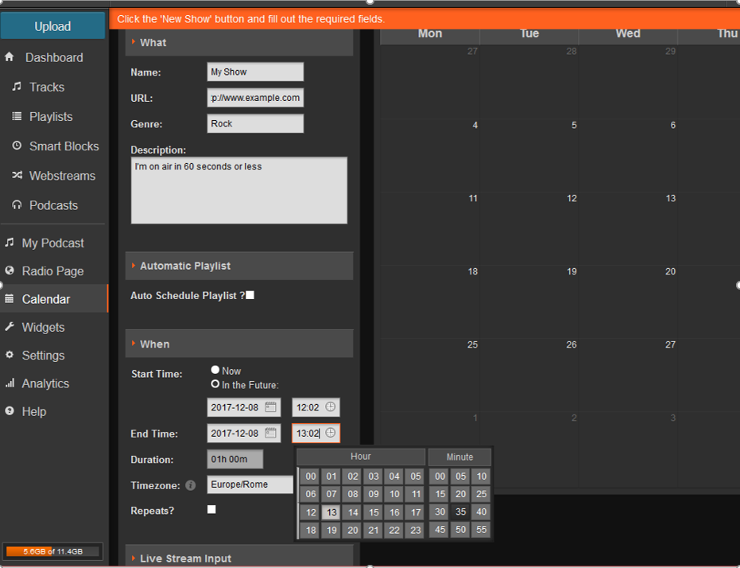Select the Now start time radio button
Viewport: 740px width, 568px height.
coord(215,370)
